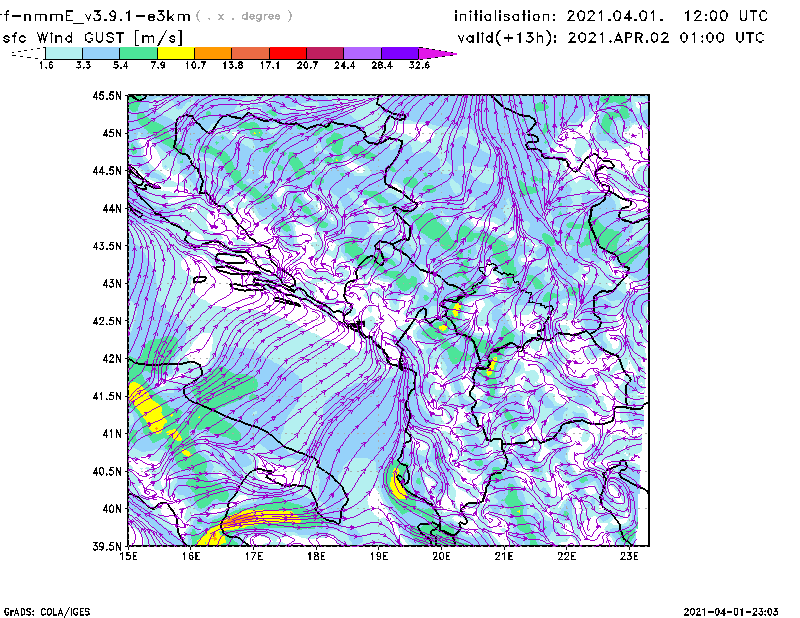Click the 'sfc Wind GUST [m/s]' title
This screenshot has width=800, height=618.
[93, 38]
